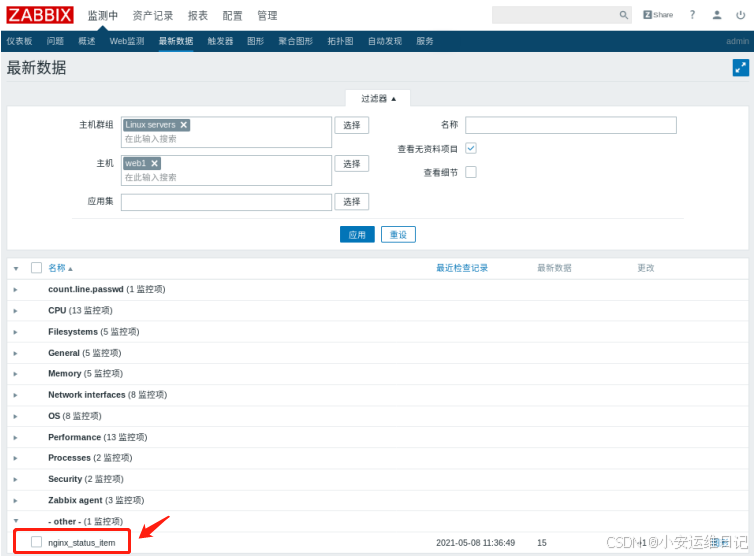
Task: Go to the 概述 submenu tab
Action: tap(87, 41)
